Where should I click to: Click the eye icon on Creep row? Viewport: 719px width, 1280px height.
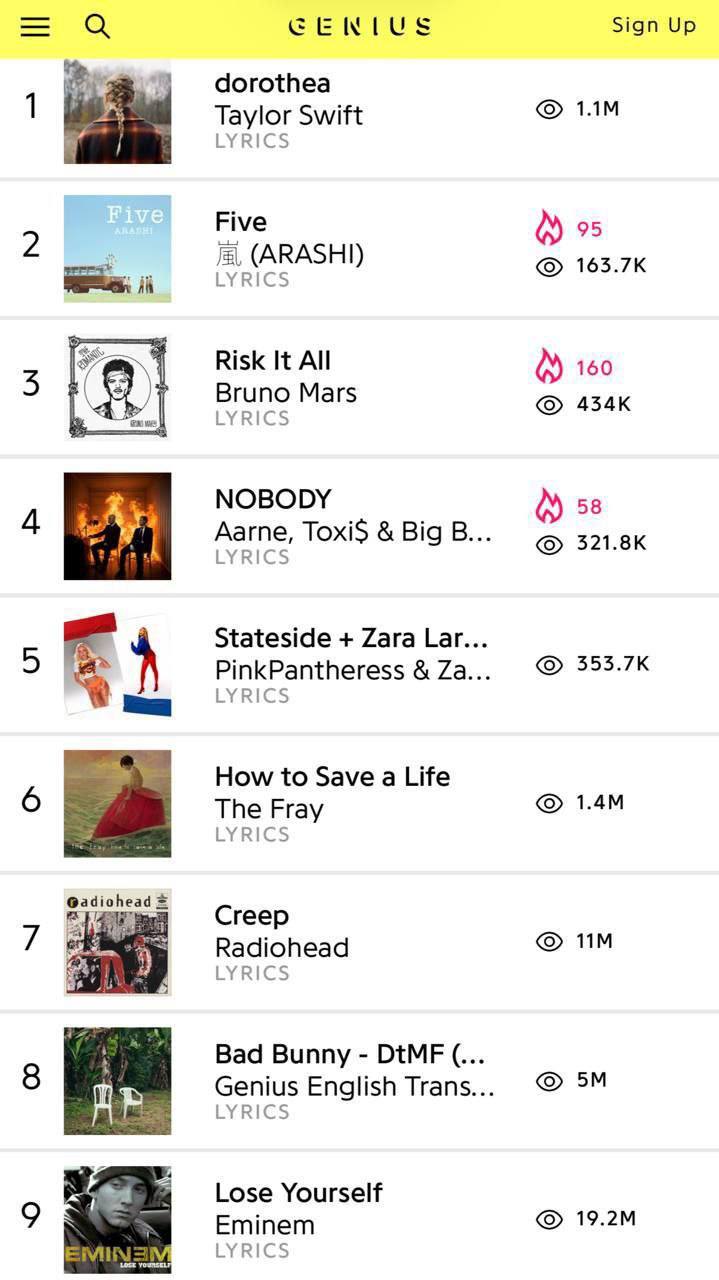pyautogui.click(x=549, y=941)
